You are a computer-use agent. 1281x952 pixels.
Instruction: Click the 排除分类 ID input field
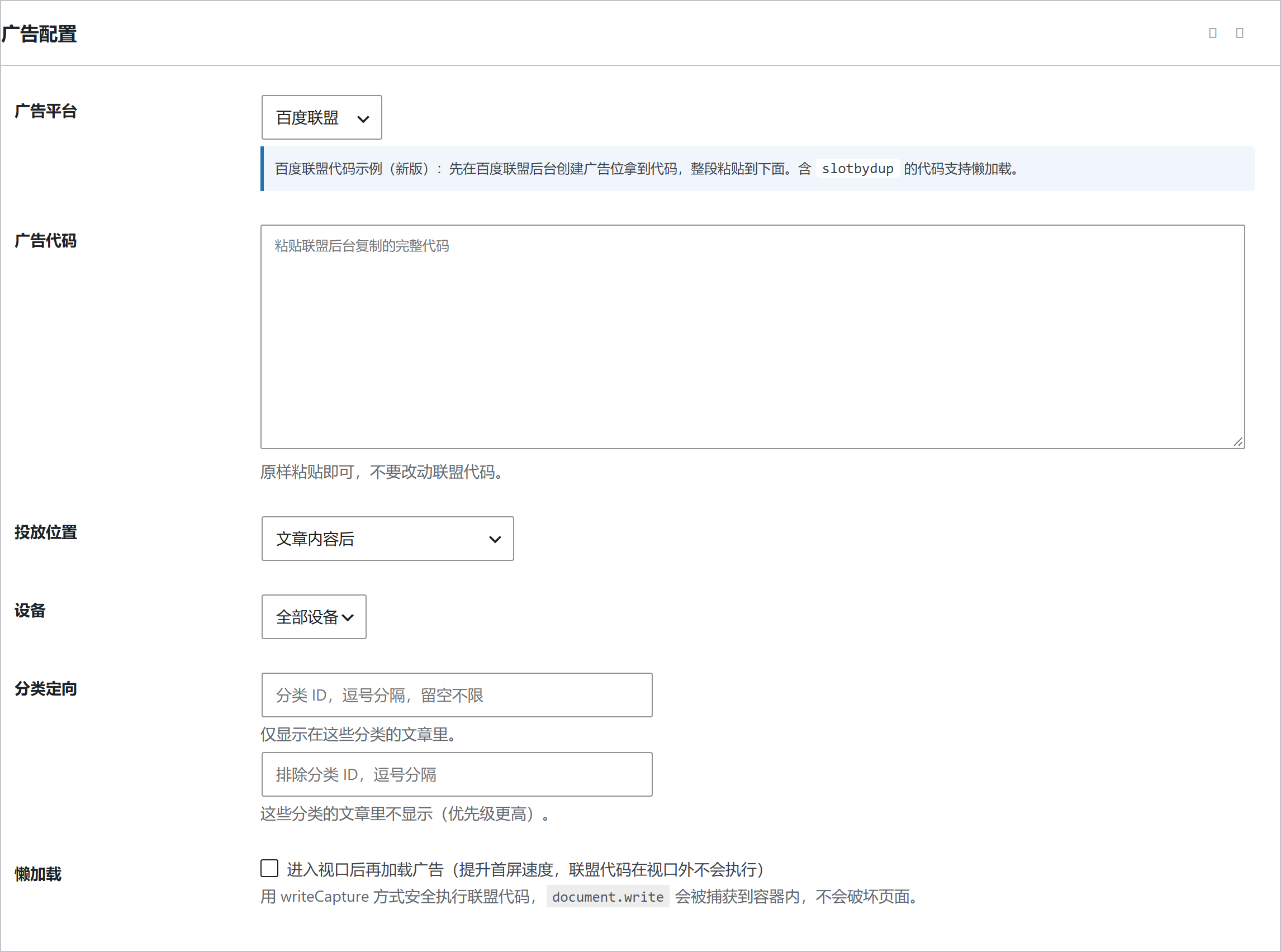[457, 775]
